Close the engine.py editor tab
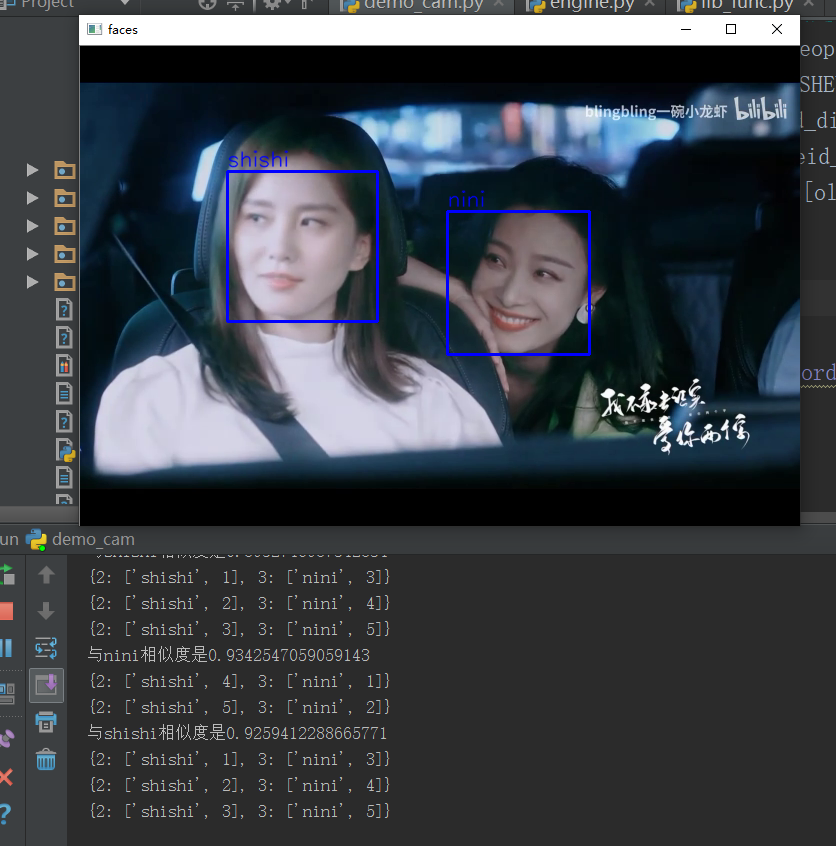Screen dimensions: 836x846 [650, 4]
